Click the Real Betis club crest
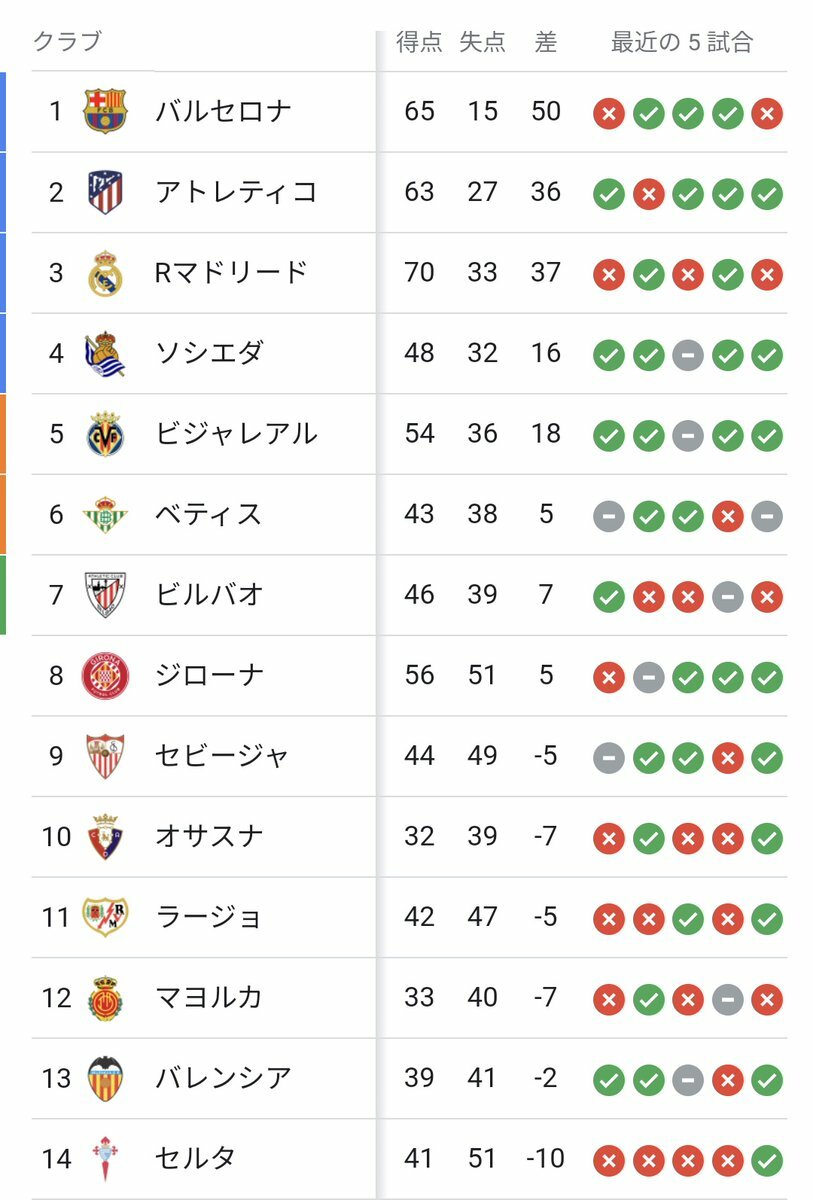 coord(105,515)
